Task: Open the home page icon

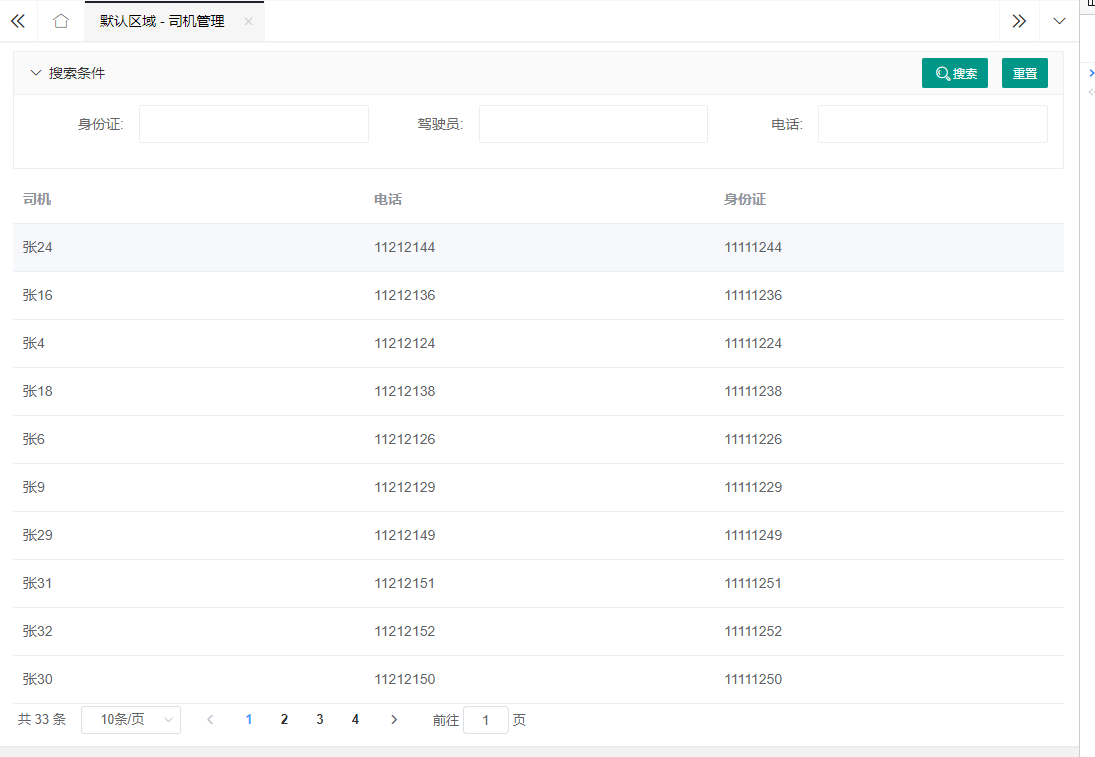Action: pos(60,20)
